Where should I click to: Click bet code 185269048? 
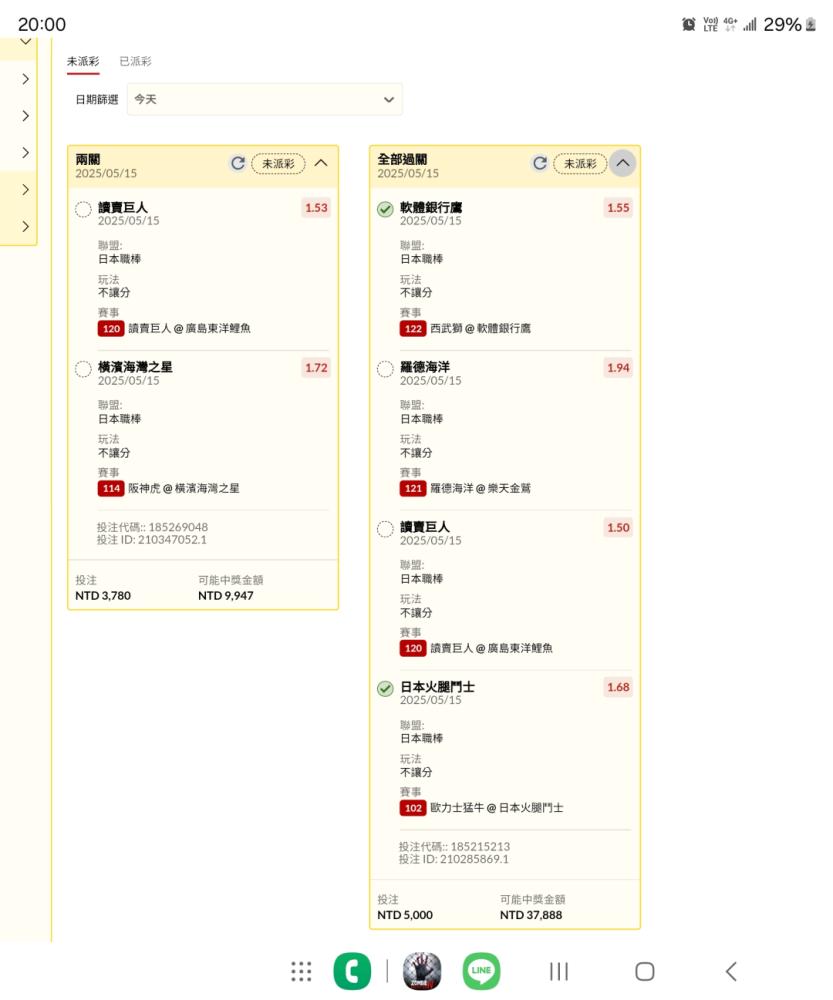pos(178,527)
